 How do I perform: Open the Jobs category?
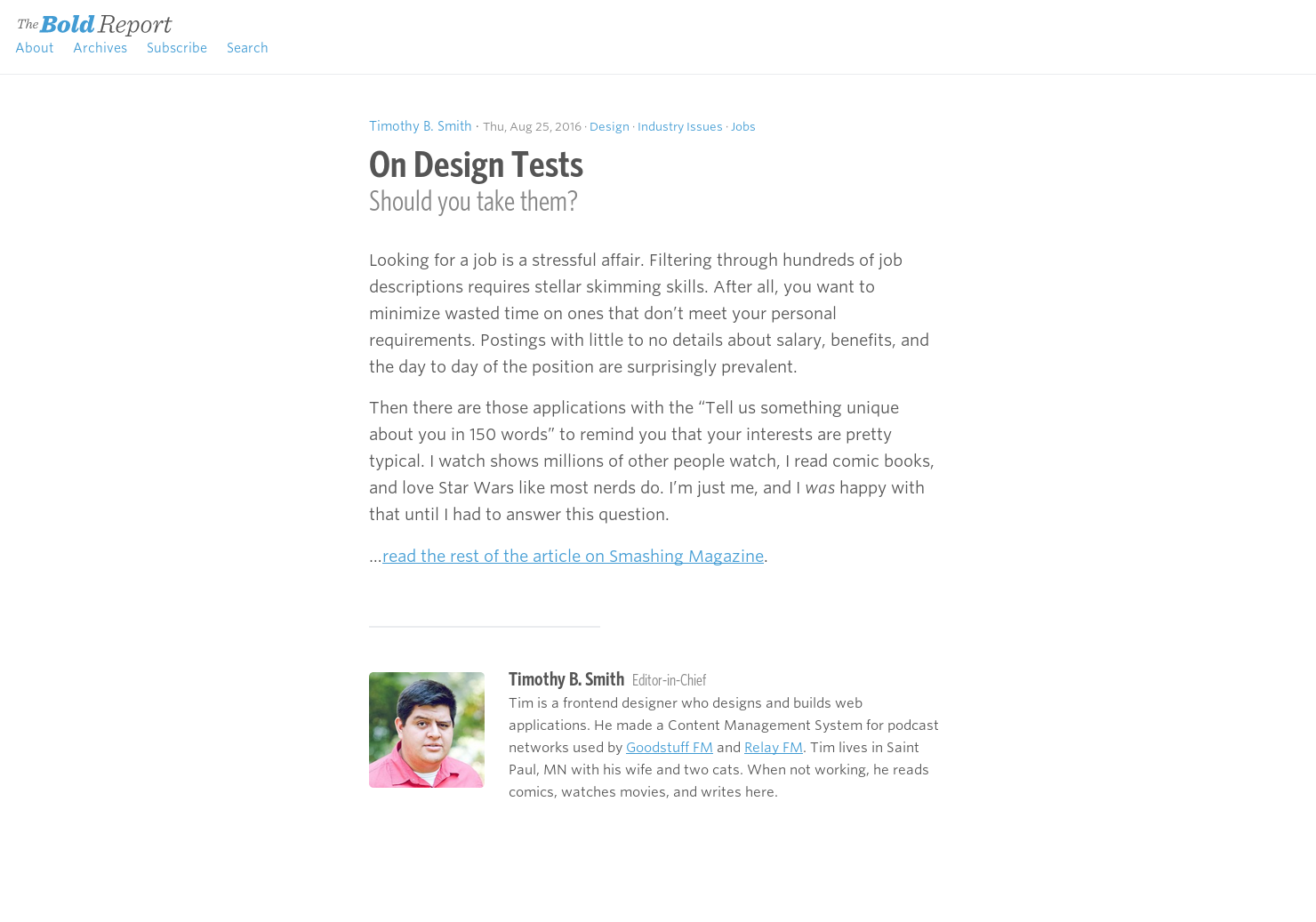(x=742, y=126)
